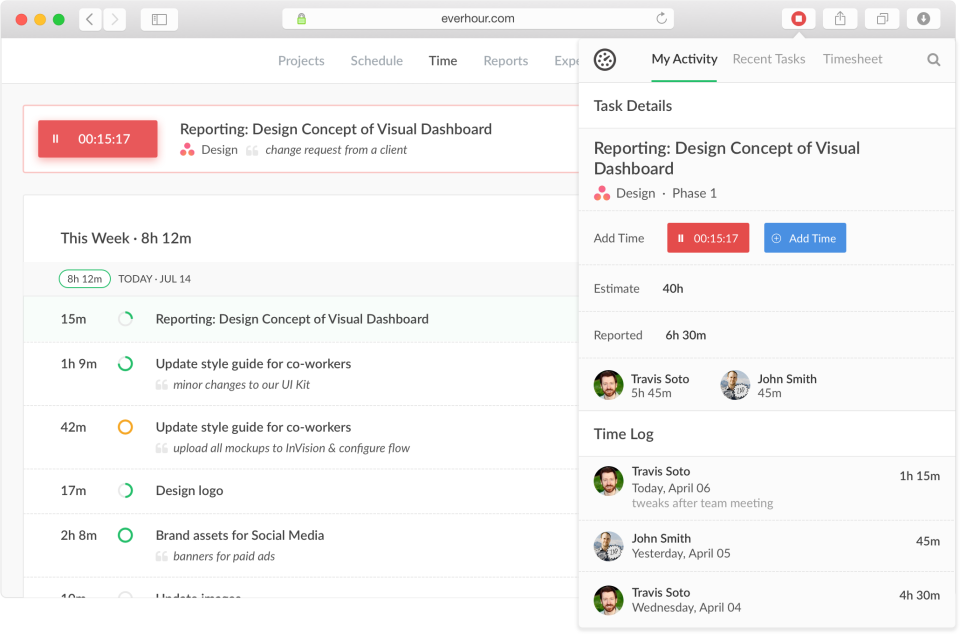Click the 'TODAY · JUL 14' date label
The height and width of the screenshot is (634, 960).
154,279
